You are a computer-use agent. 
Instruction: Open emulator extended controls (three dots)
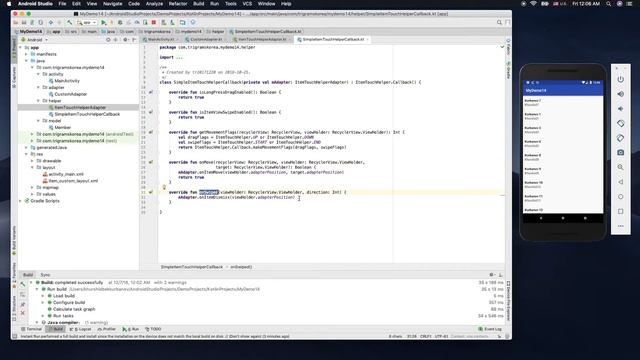click(x=620, y=226)
